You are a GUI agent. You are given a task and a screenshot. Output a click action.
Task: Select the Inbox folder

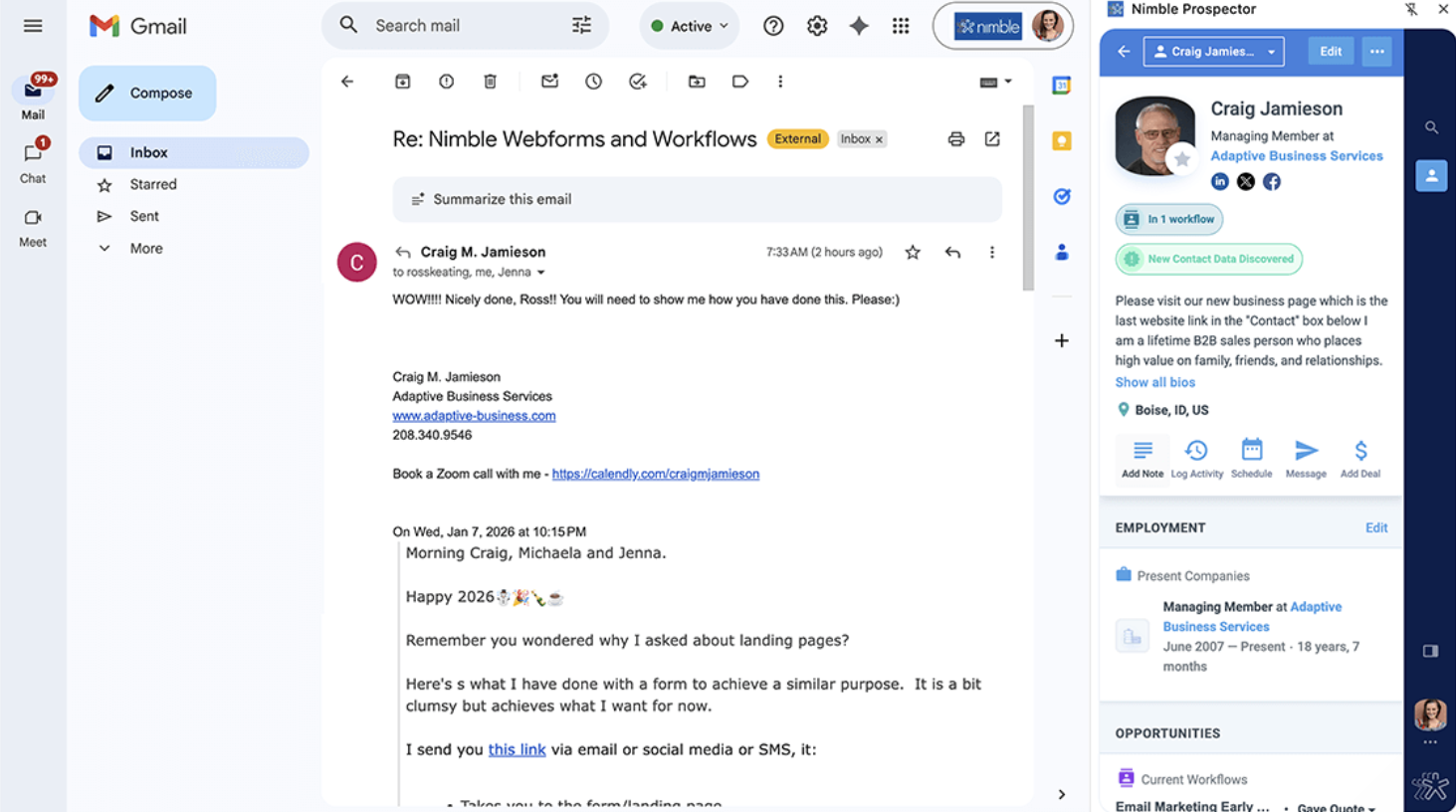point(194,152)
